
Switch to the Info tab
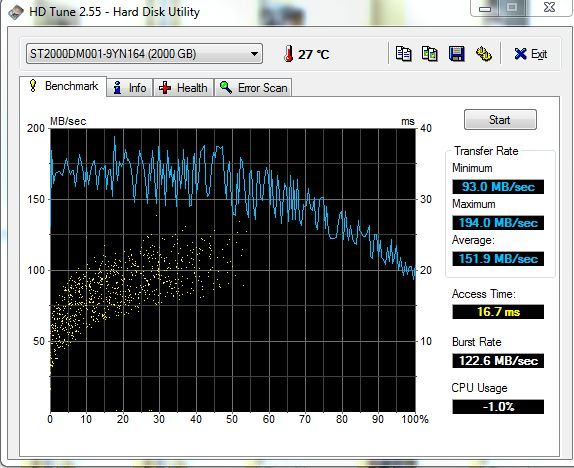tap(130, 88)
